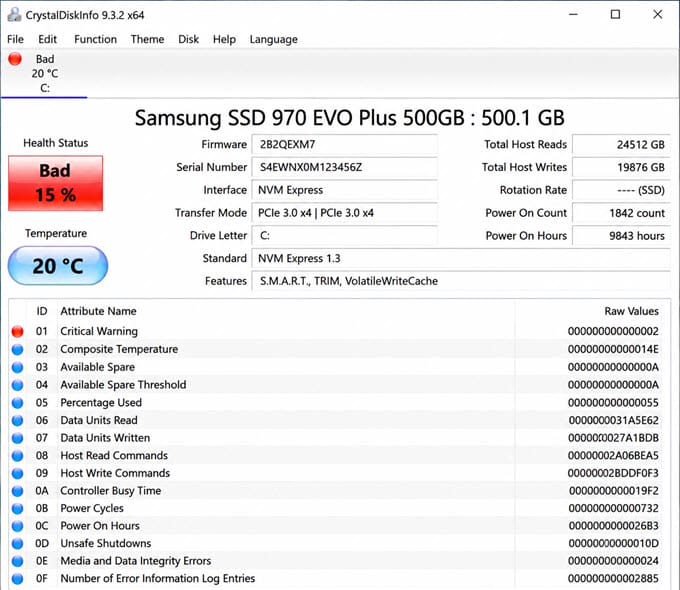Click blue status icon of Percentage Used row
Image resolution: width=680 pixels, height=590 pixels.
click(x=17, y=403)
